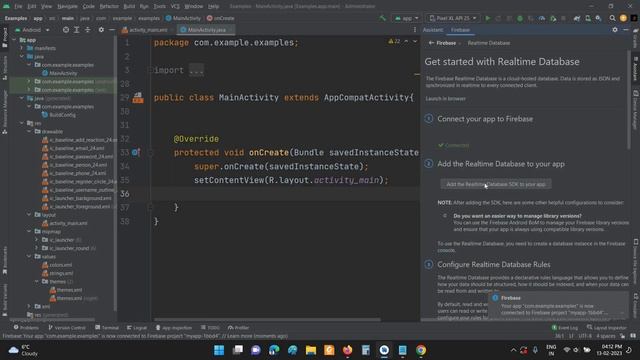The image size is (640, 360).
Task: Click the gutter icon on line 29
Action: 138,98
